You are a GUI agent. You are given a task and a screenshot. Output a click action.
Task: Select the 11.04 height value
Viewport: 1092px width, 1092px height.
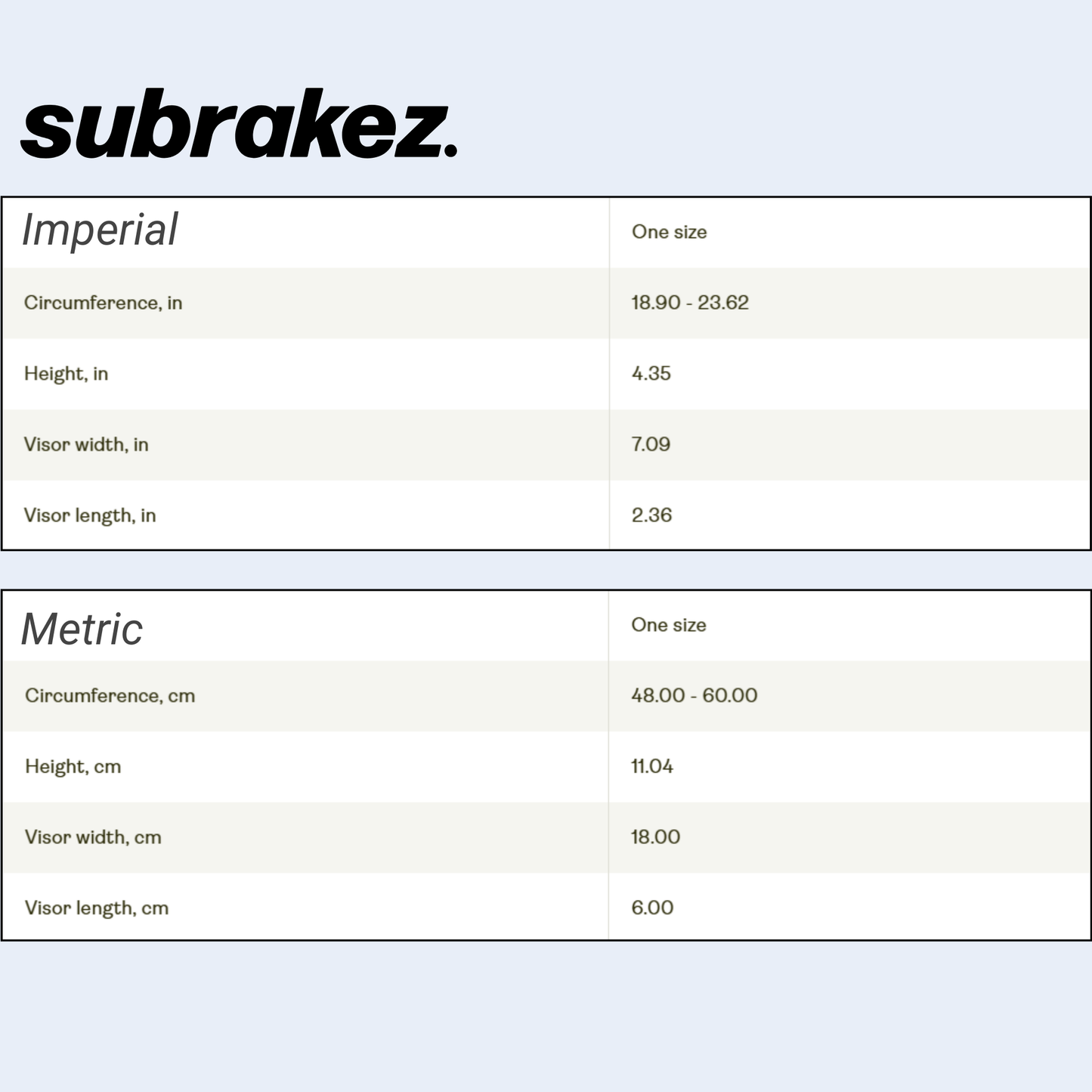[x=651, y=766]
